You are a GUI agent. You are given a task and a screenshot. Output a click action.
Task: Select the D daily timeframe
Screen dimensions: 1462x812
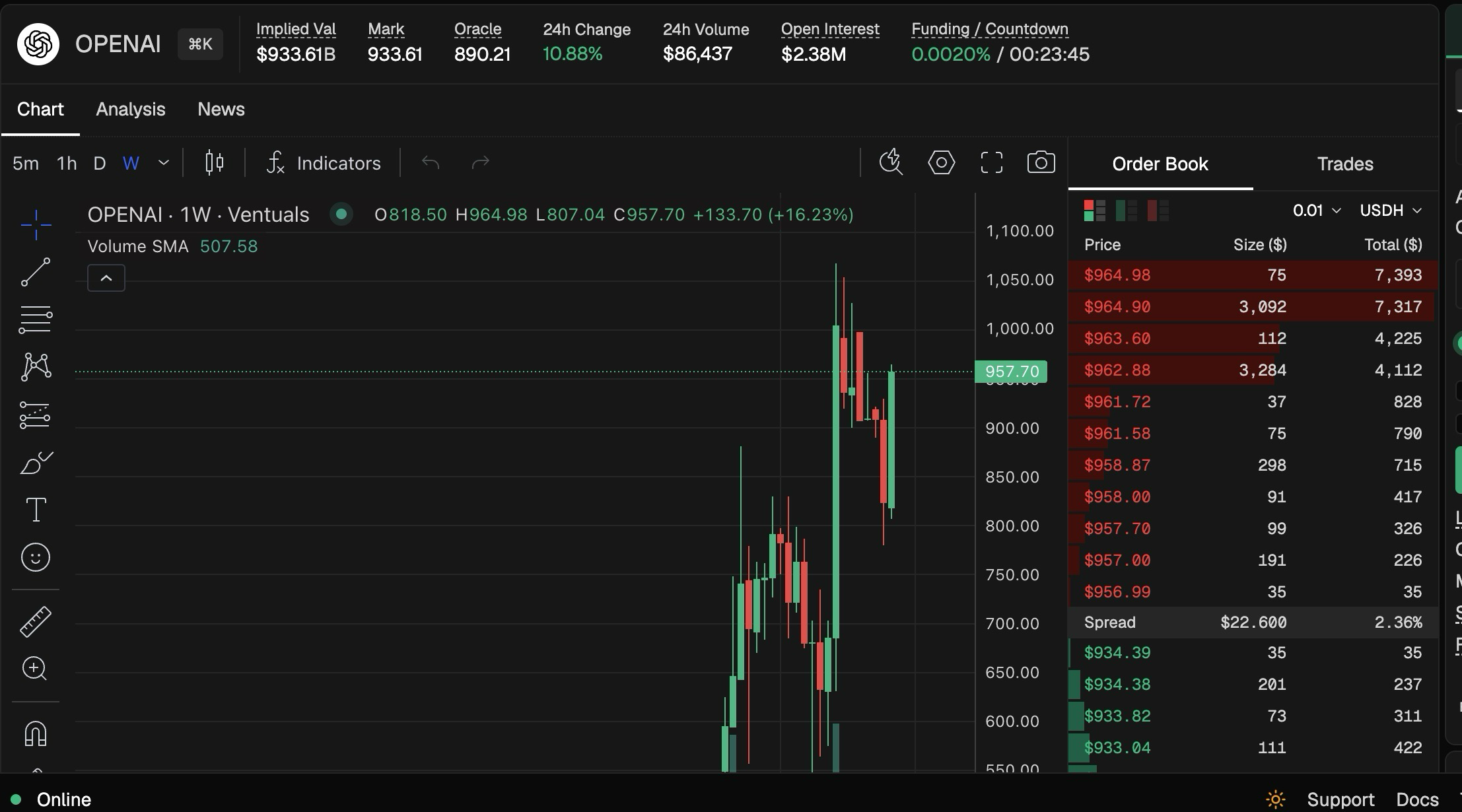click(100, 163)
